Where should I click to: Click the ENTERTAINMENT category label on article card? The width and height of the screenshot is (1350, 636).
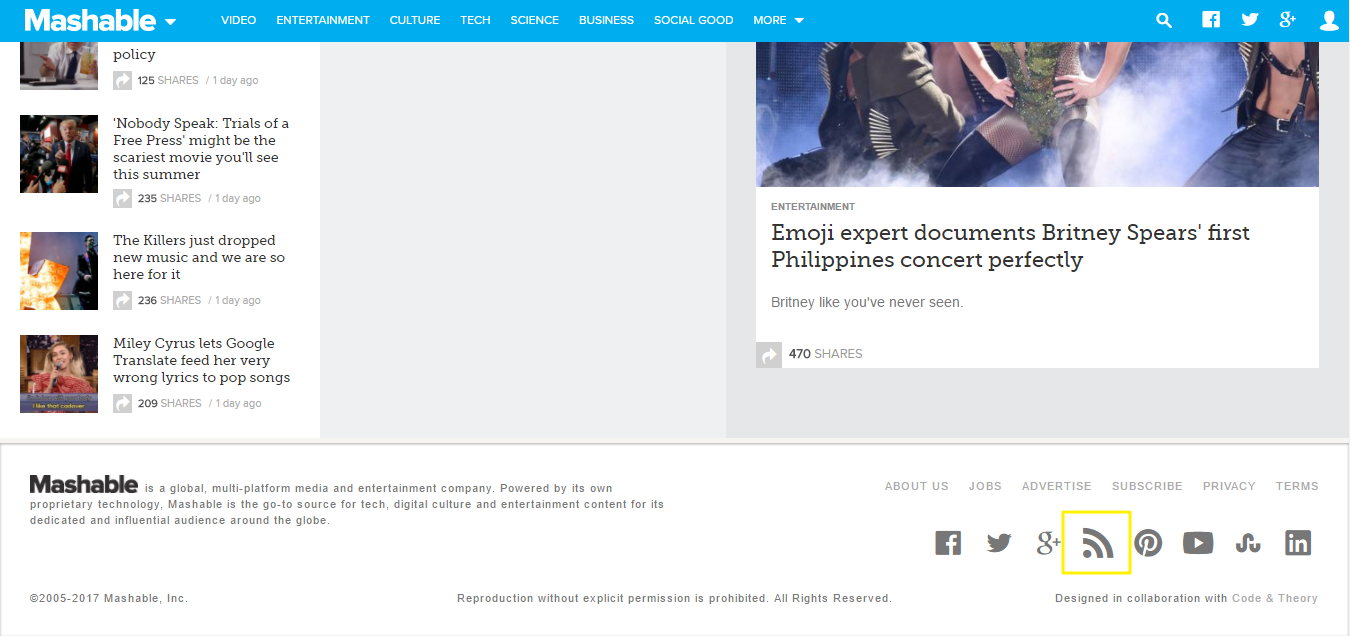[813, 207]
